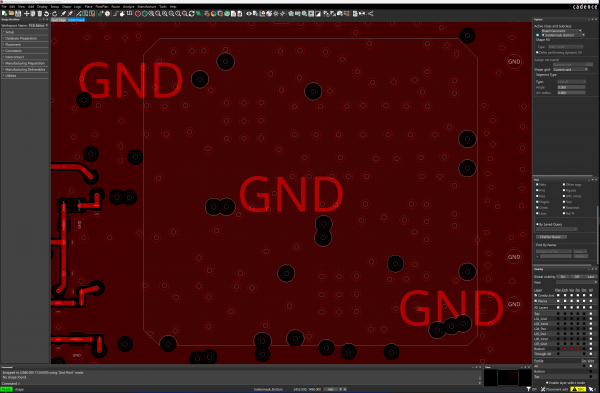
Task: Open the Soldermask Bottom subclass dropdown
Action: tap(563, 35)
